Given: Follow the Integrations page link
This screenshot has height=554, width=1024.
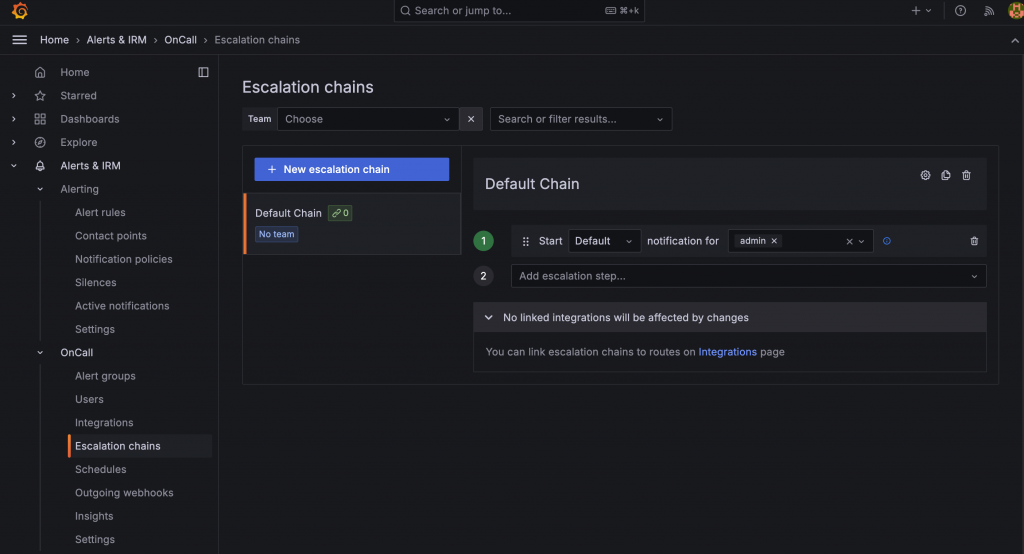Looking at the screenshot, I should (x=727, y=352).
